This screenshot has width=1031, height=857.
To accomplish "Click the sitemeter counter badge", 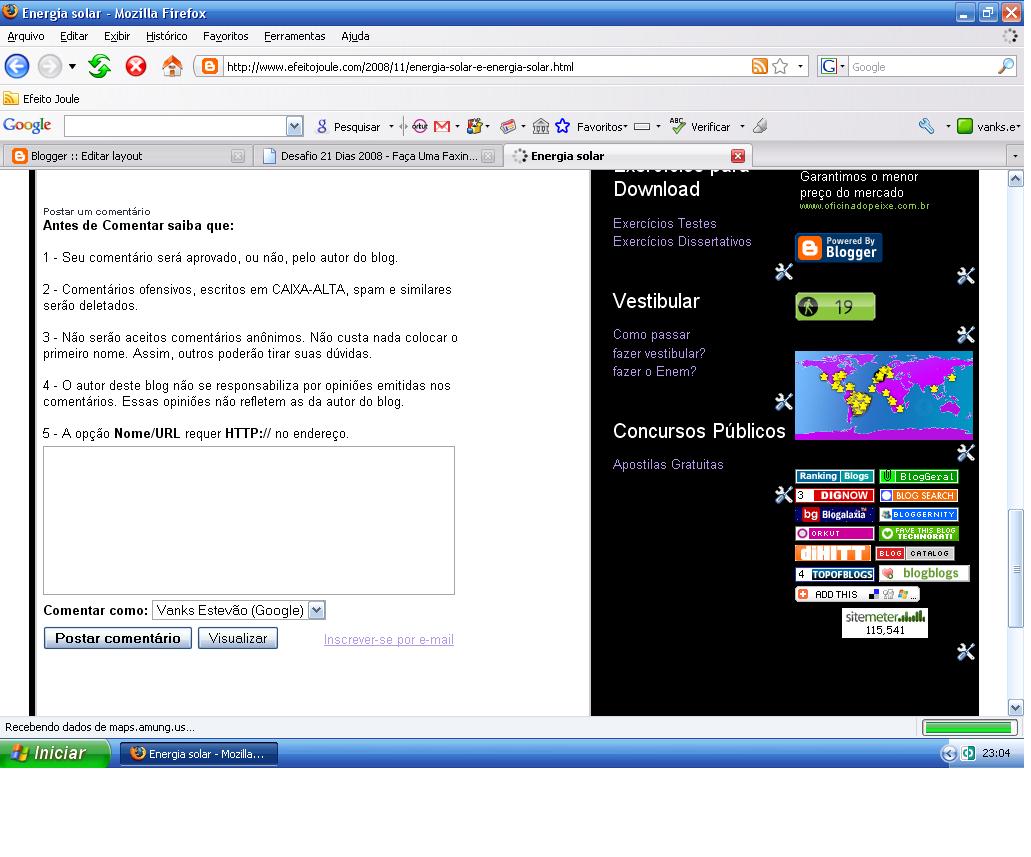I will tap(885, 623).
